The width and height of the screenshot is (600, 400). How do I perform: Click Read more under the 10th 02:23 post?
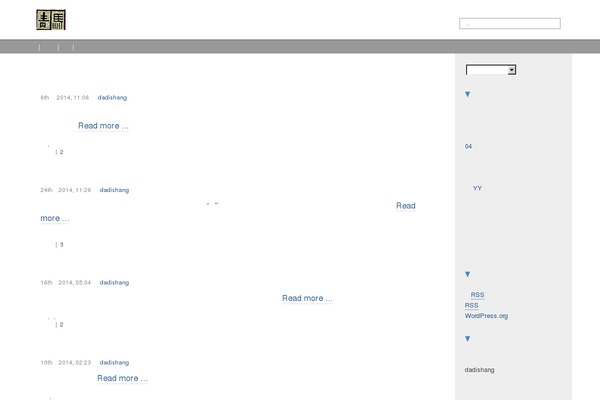pyautogui.click(x=122, y=378)
